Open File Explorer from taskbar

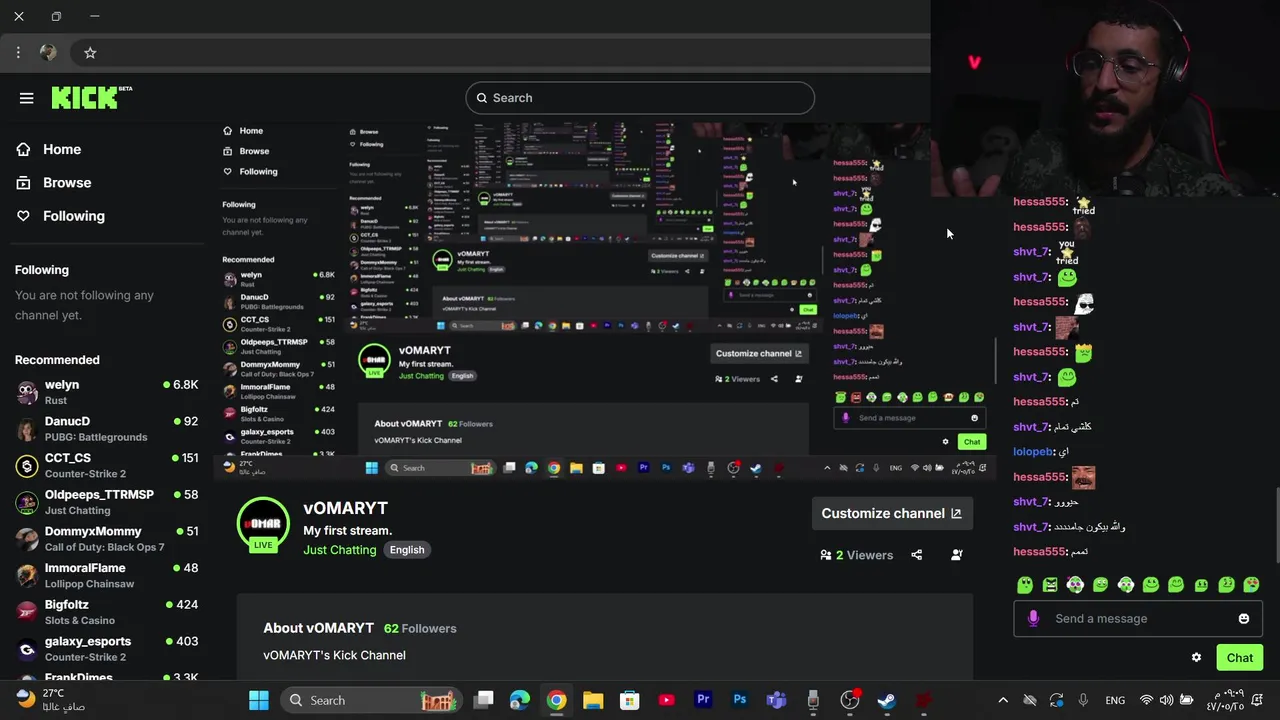click(x=593, y=700)
